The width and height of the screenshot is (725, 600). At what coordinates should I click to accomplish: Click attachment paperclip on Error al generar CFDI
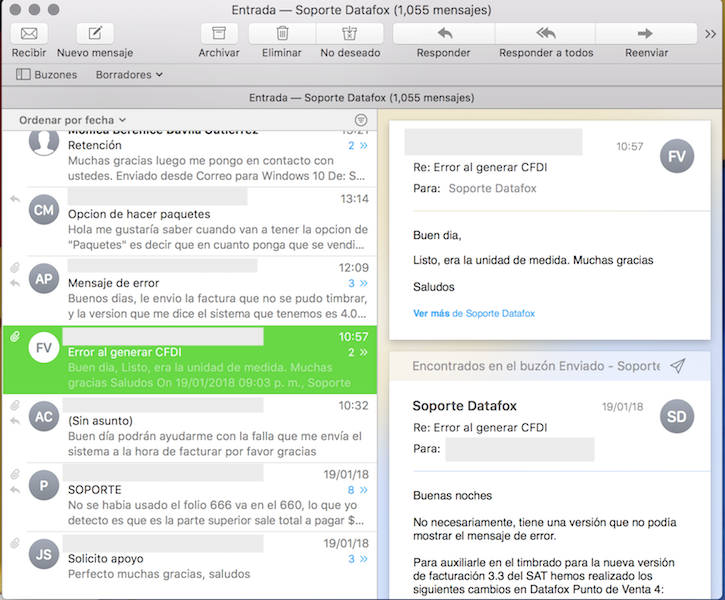[x=15, y=337]
